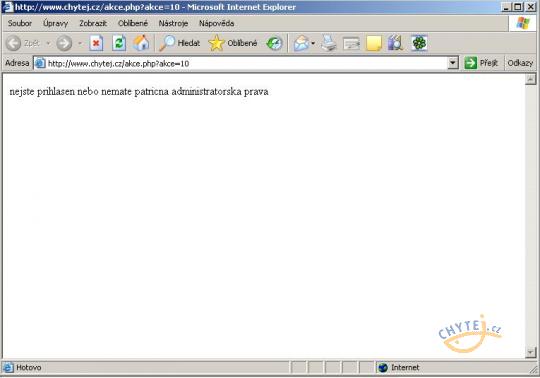Open the Oblíbené favorites star panel
This screenshot has width=540, height=378.
pos(233,43)
